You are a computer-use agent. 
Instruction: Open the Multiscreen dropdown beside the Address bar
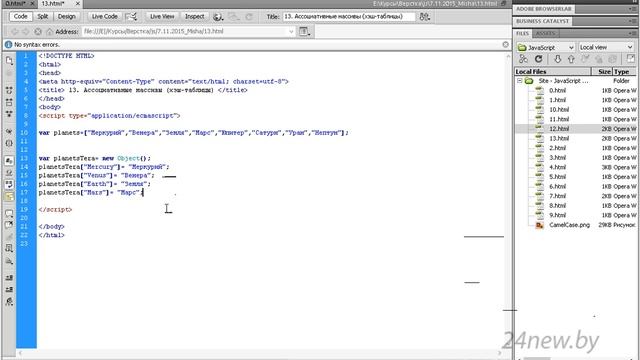[304, 31]
